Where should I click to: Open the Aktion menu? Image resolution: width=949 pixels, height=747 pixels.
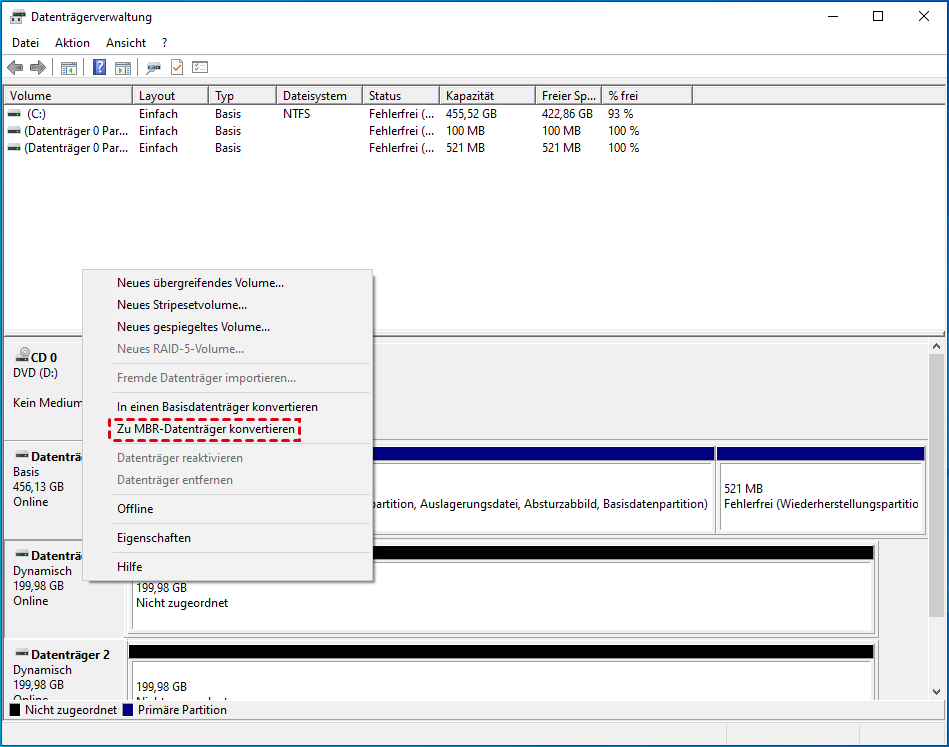[72, 43]
